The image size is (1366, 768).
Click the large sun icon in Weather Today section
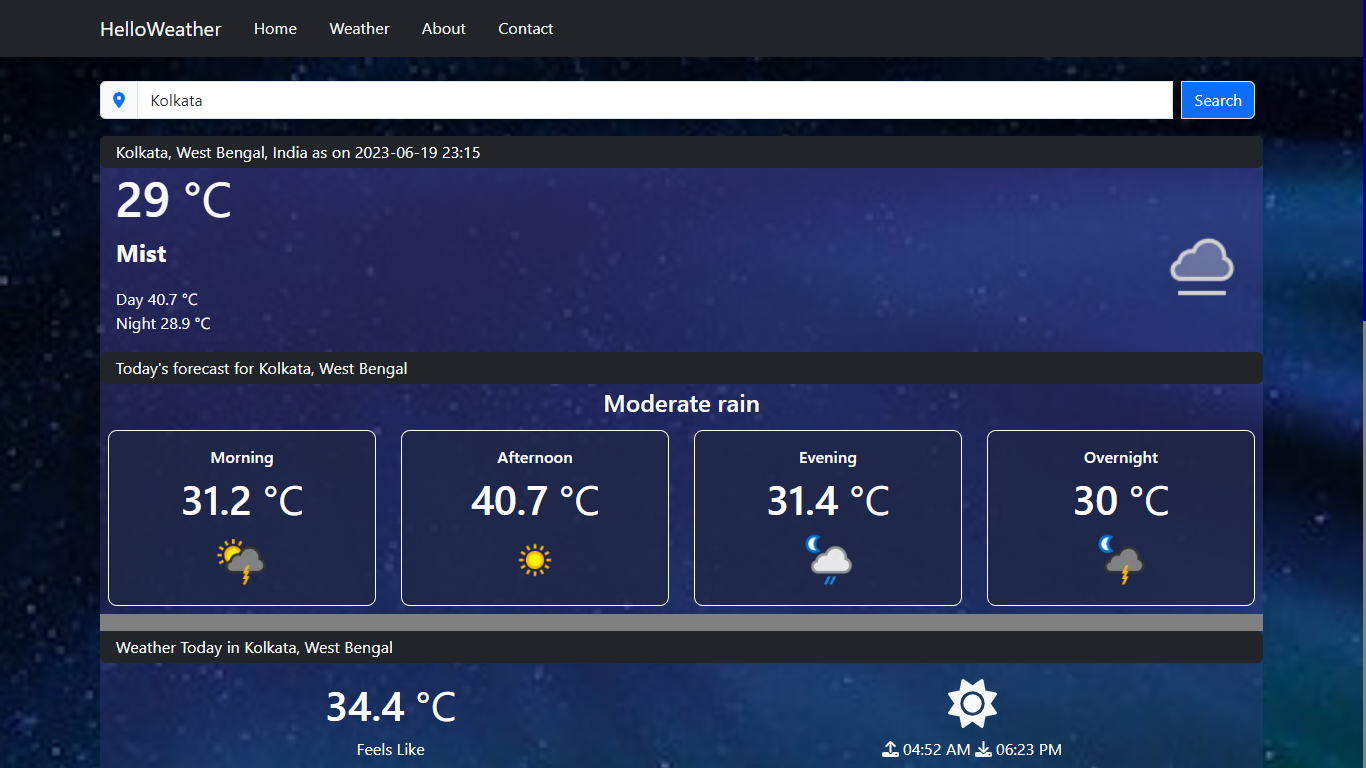point(971,703)
